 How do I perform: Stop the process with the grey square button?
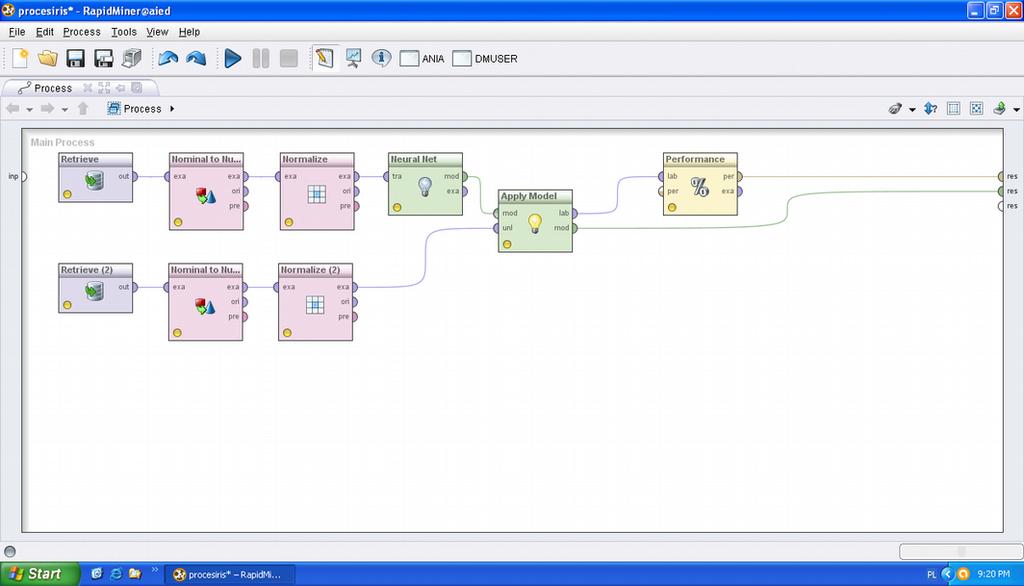point(289,58)
